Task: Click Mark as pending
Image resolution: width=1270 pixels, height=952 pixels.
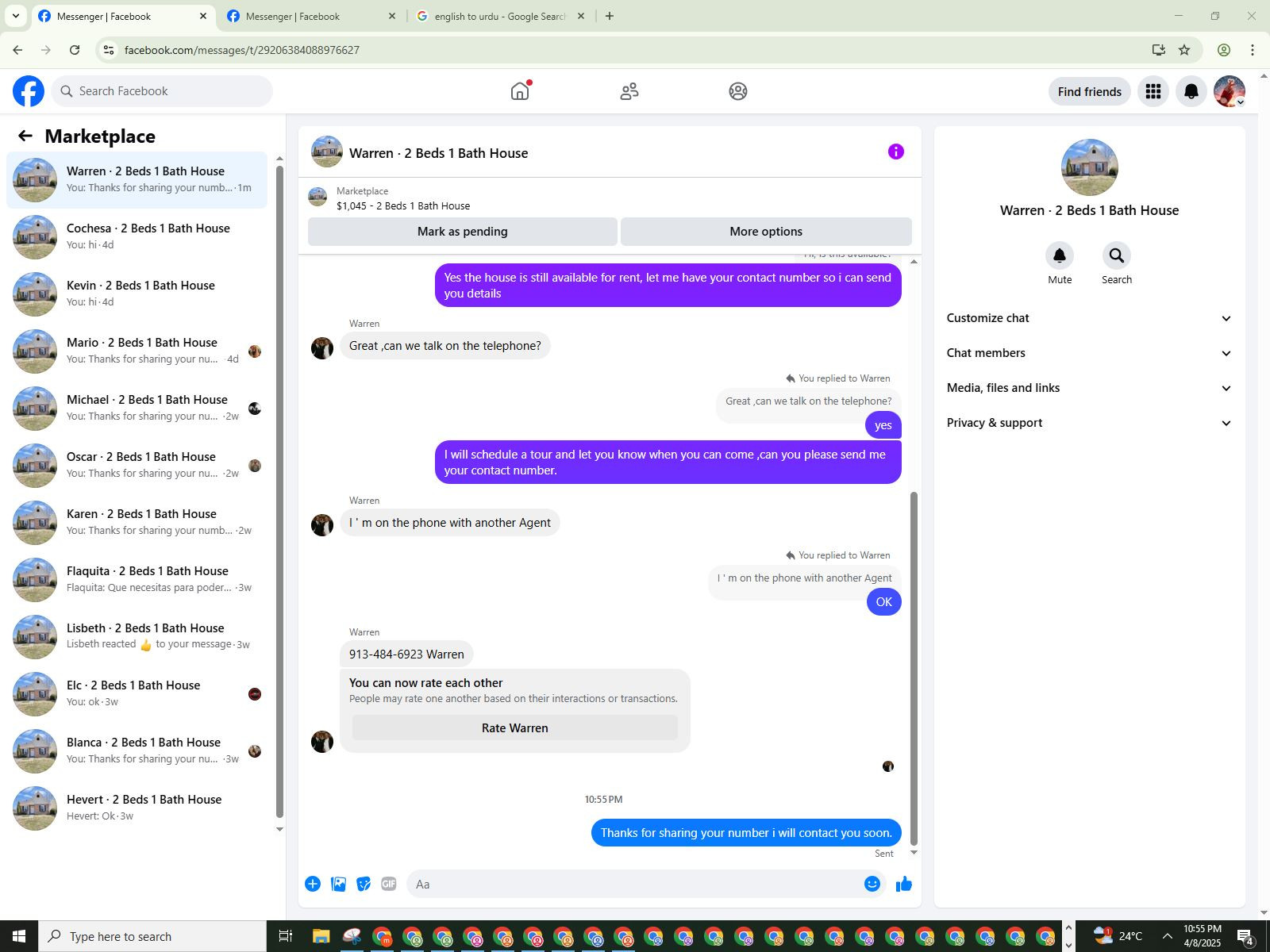Action: pyautogui.click(x=462, y=232)
